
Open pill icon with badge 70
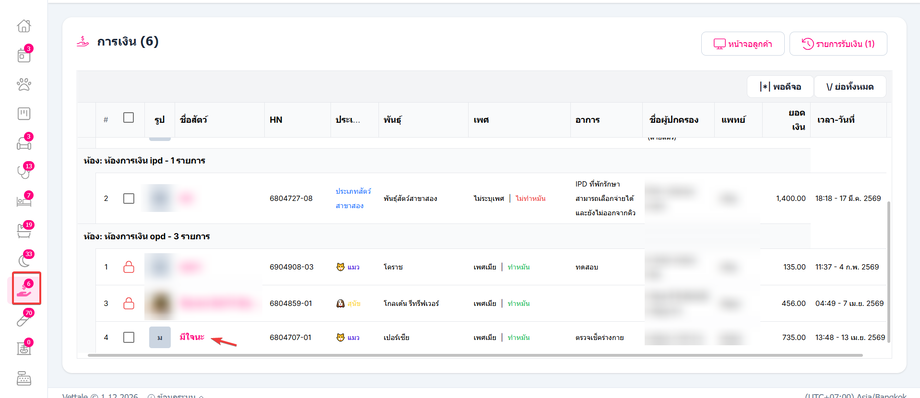[x=23, y=319]
